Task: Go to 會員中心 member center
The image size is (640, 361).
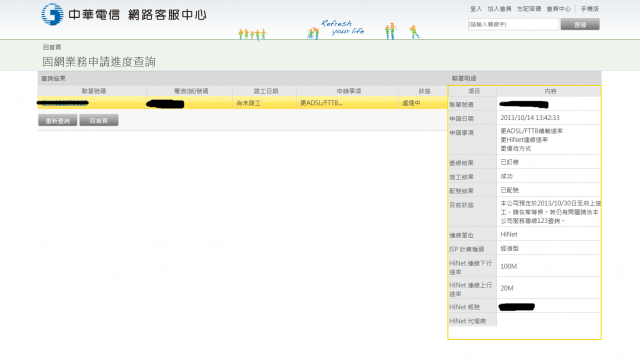Action: pos(558,9)
